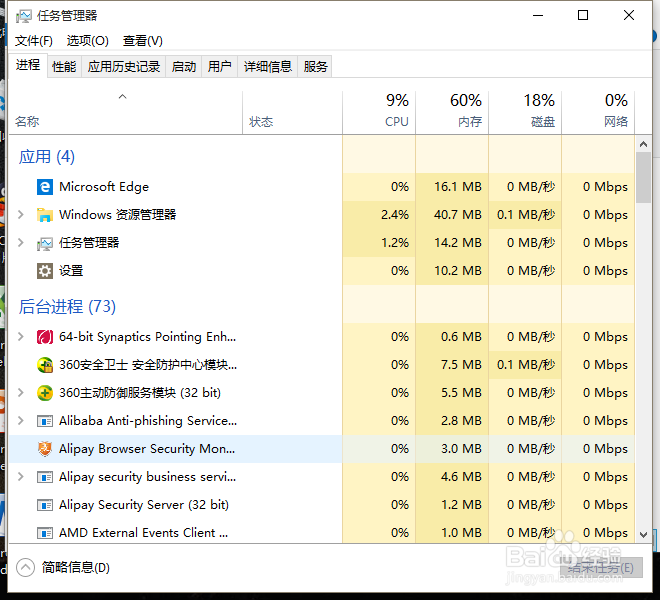
Task: Expand the 任务管理器 process group
Action: [x=21, y=243]
